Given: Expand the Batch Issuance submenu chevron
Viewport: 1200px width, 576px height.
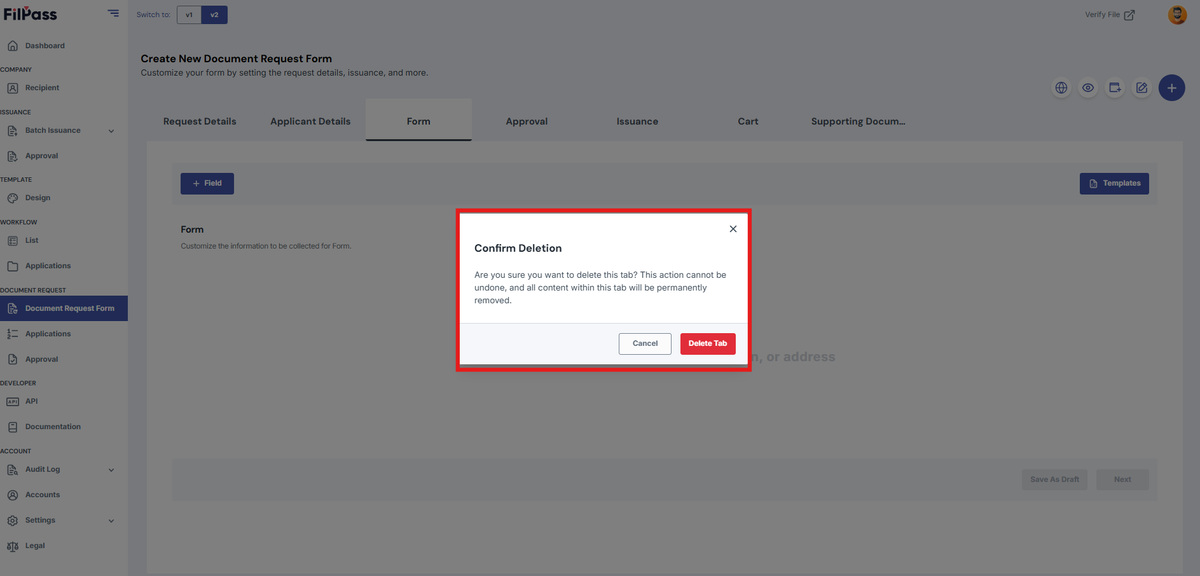Looking at the screenshot, I should [111, 131].
